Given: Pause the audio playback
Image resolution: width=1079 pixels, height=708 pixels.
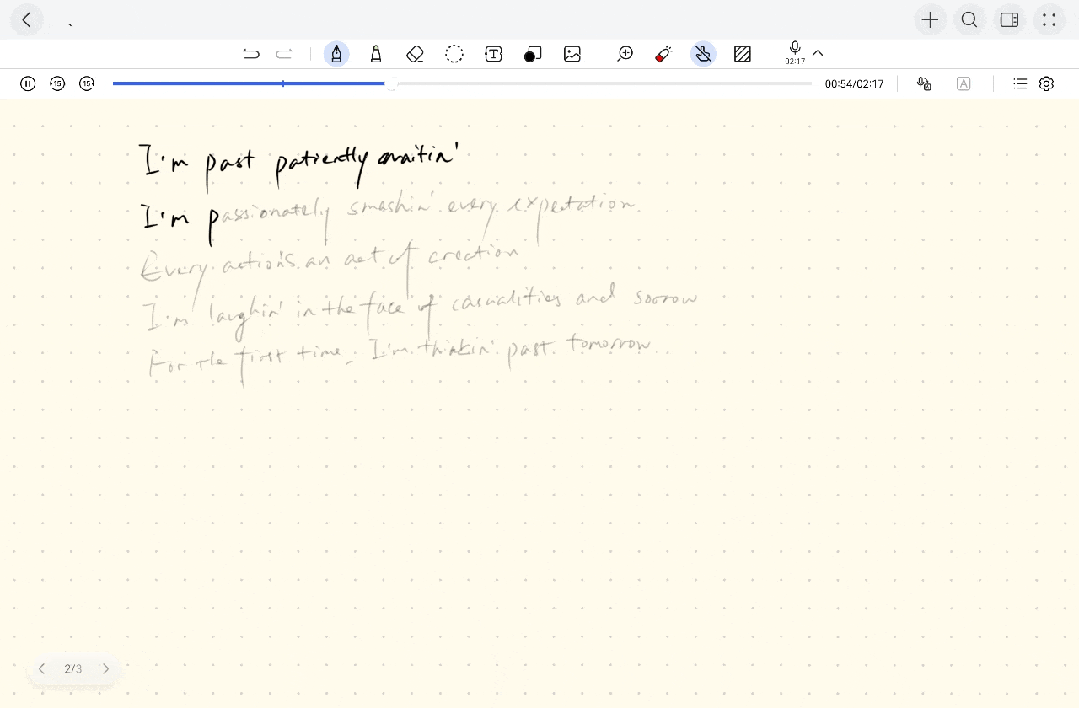Looking at the screenshot, I should [x=28, y=83].
